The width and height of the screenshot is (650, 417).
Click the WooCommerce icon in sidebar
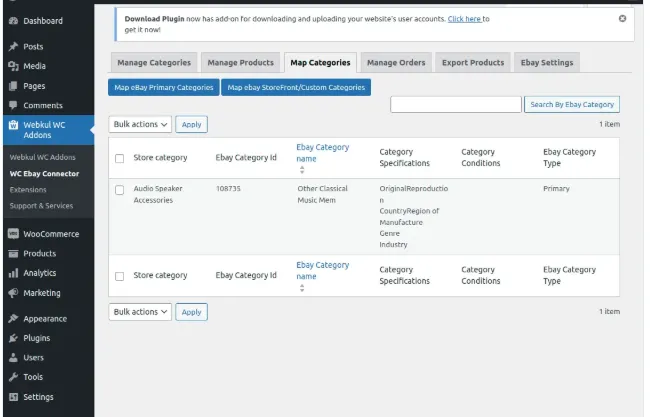[x=12, y=234]
